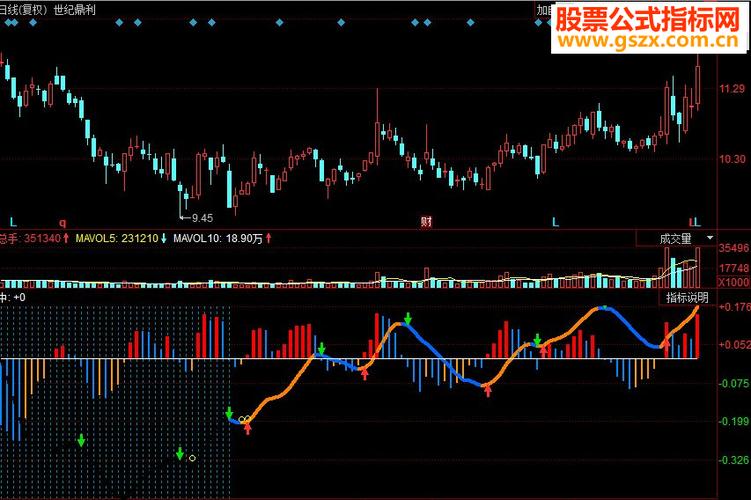Click the 11.29 price axis label
The image size is (751, 500).
[733, 89]
